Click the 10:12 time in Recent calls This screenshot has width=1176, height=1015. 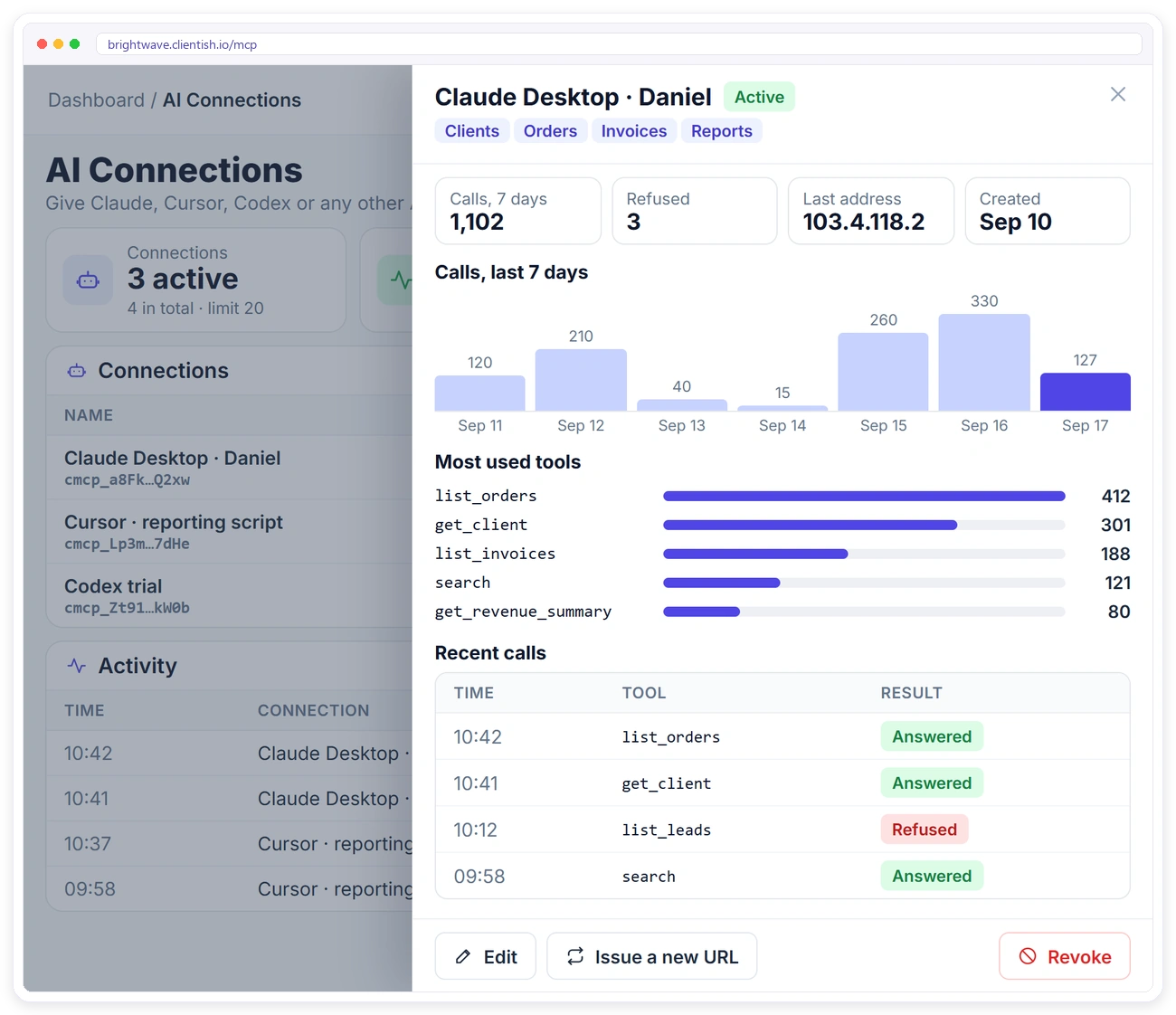(476, 830)
